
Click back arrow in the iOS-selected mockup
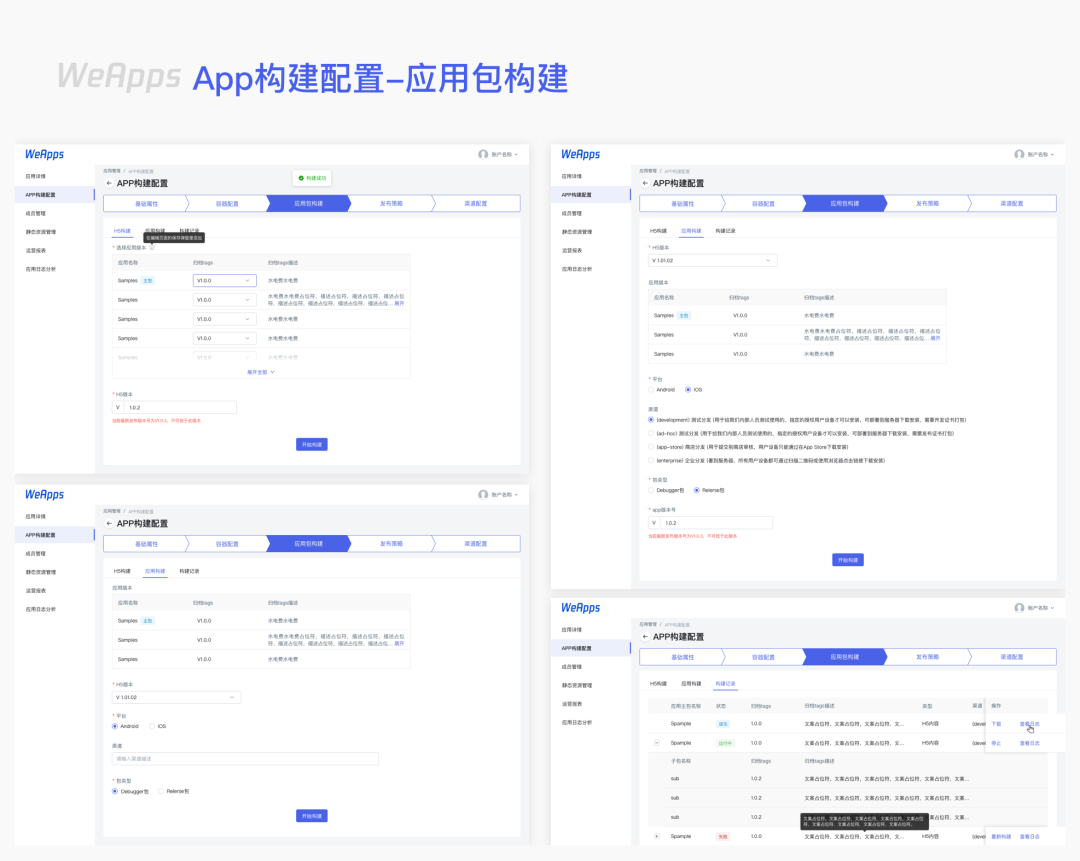pos(645,183)
